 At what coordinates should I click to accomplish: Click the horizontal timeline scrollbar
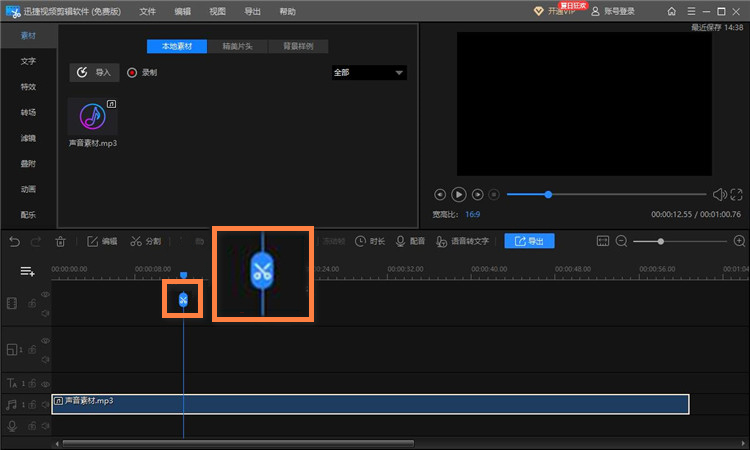[238, 443]
